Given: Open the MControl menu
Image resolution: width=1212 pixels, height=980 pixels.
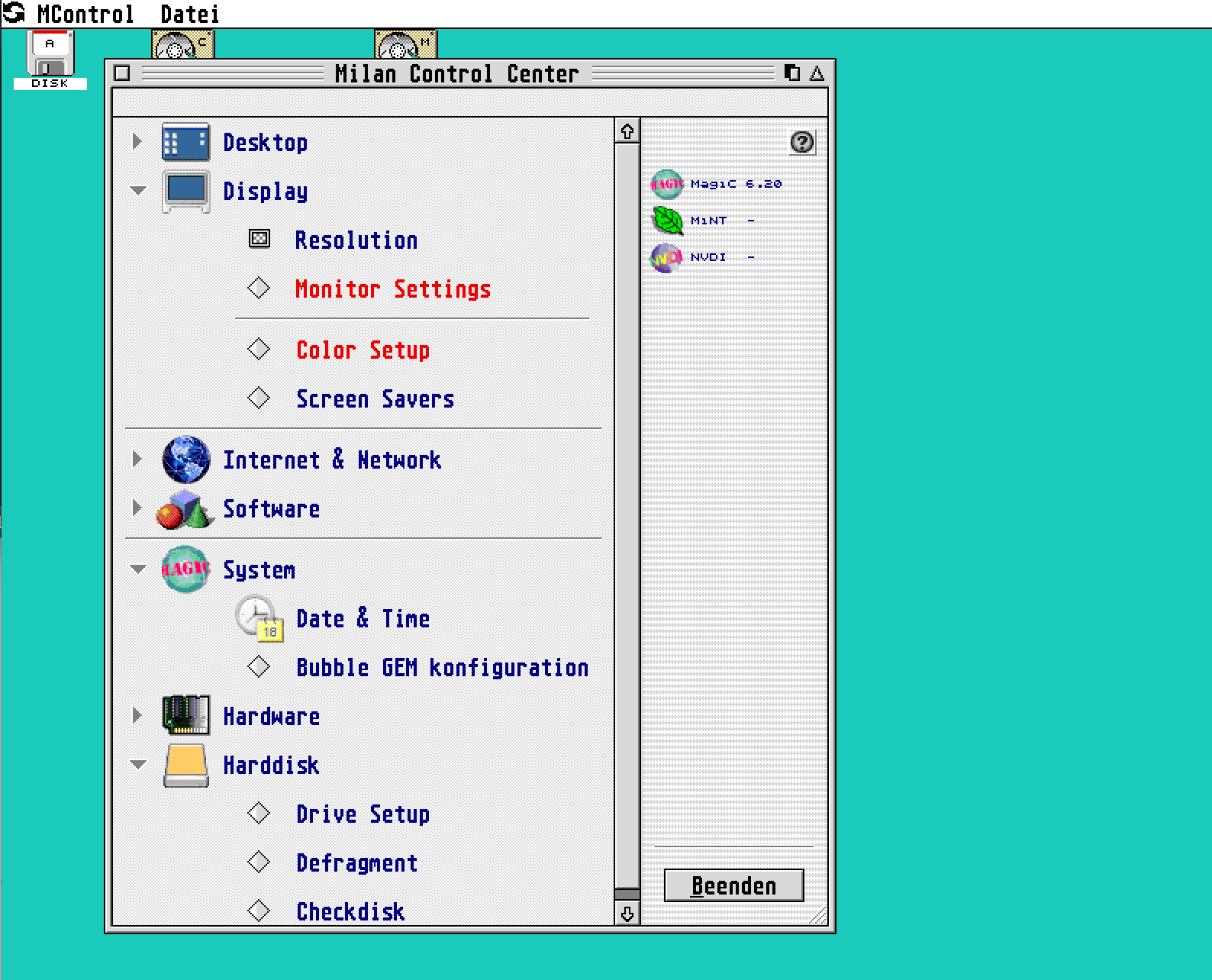Looking at the screenshot, I should [x=85, y=14].
